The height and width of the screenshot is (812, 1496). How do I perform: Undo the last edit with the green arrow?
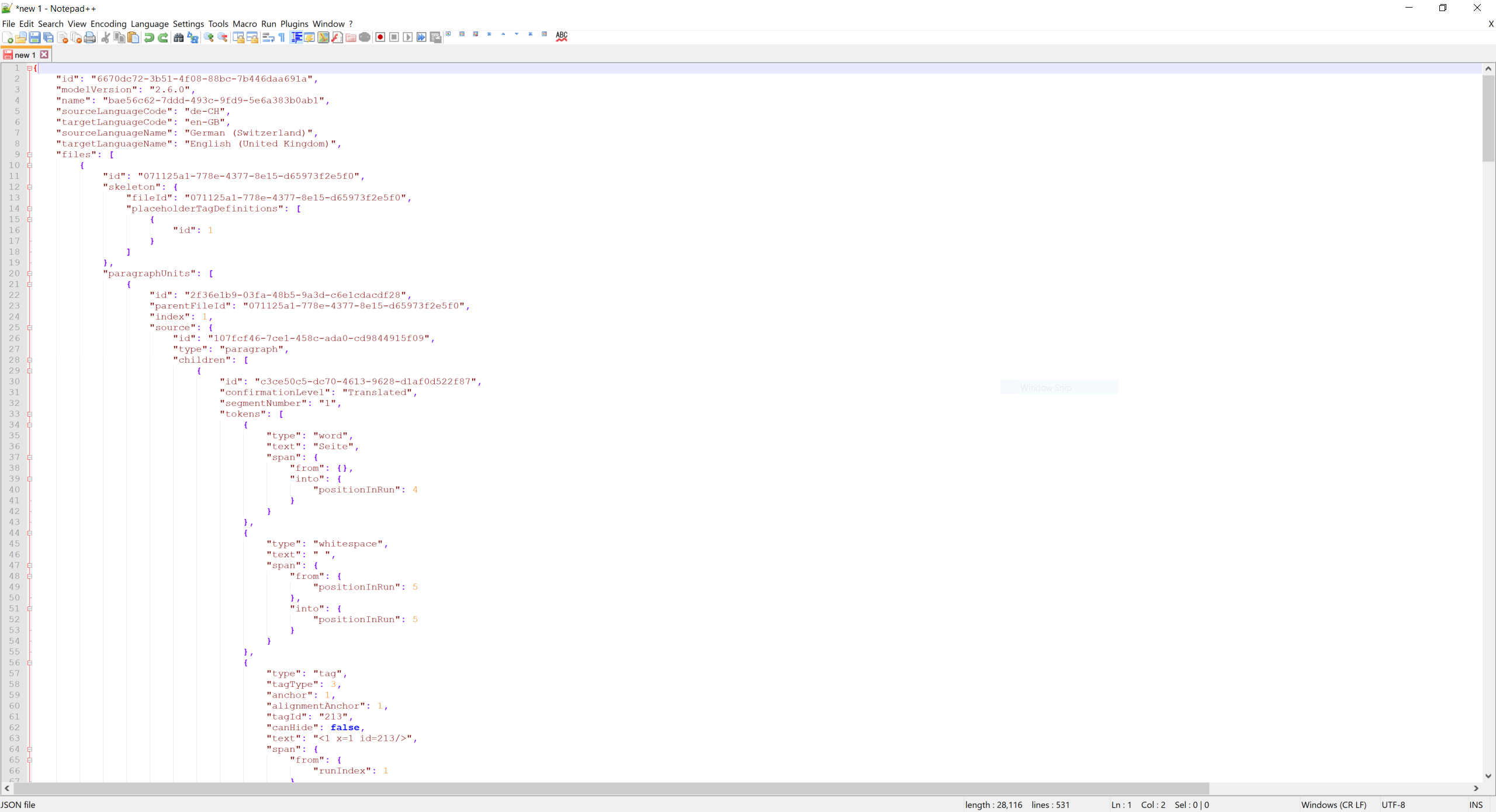click(149, 37)
